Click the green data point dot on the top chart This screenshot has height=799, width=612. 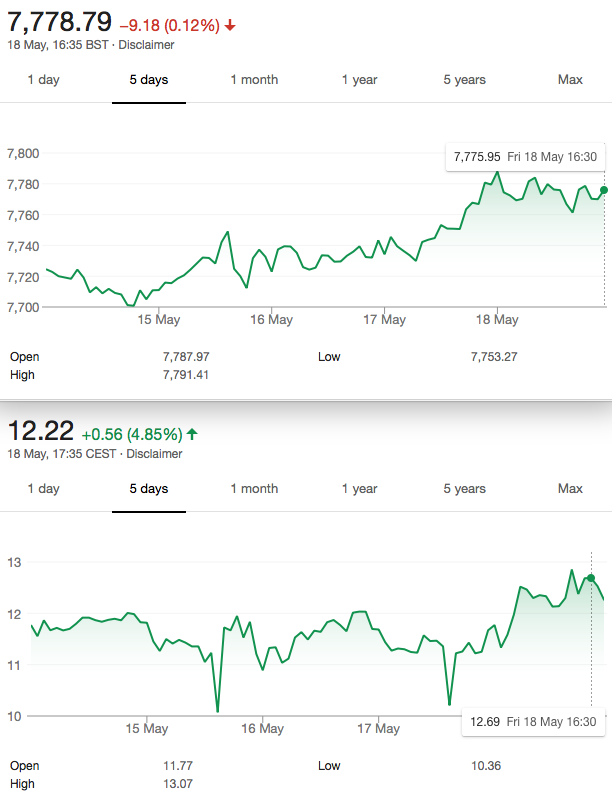604,190
